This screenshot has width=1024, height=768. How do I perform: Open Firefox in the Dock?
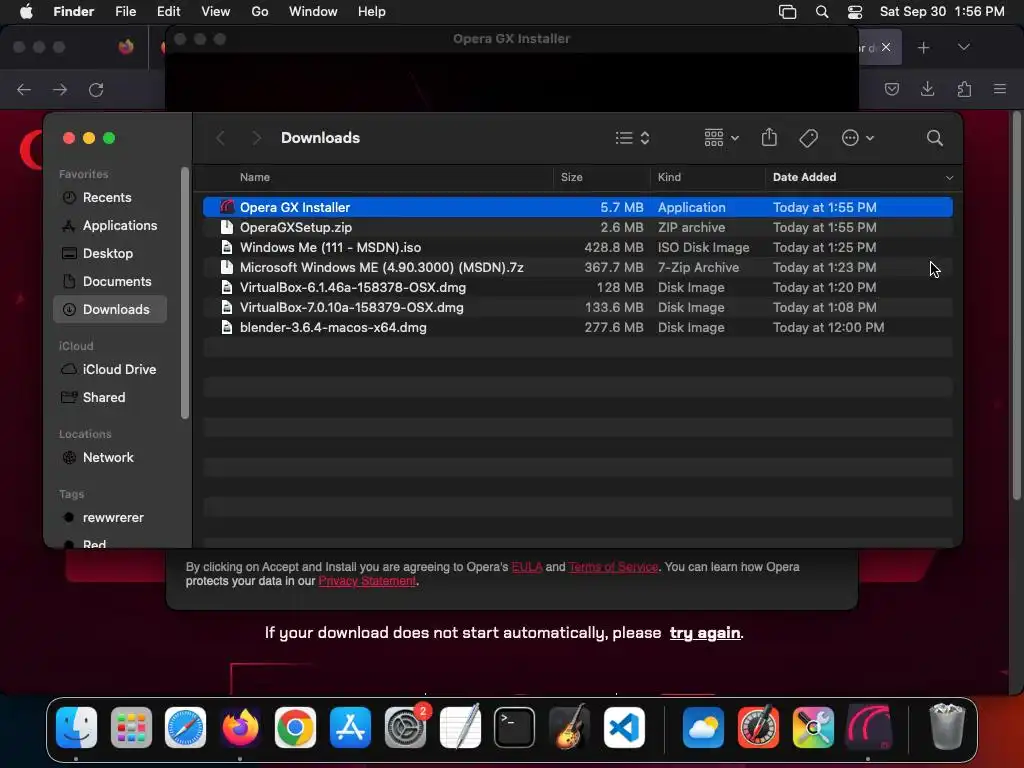(240, 727)
